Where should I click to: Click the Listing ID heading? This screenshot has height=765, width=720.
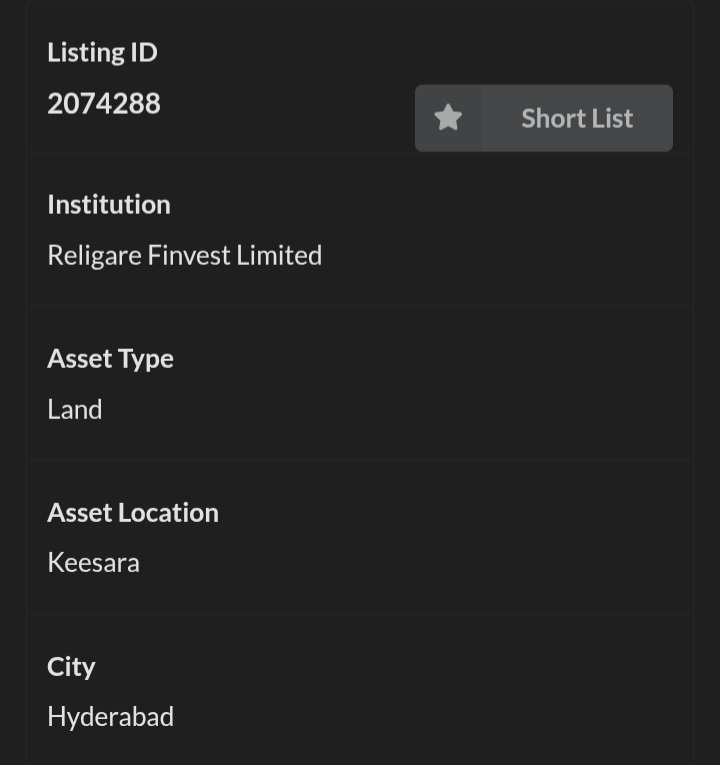click(x=102, y=52)
